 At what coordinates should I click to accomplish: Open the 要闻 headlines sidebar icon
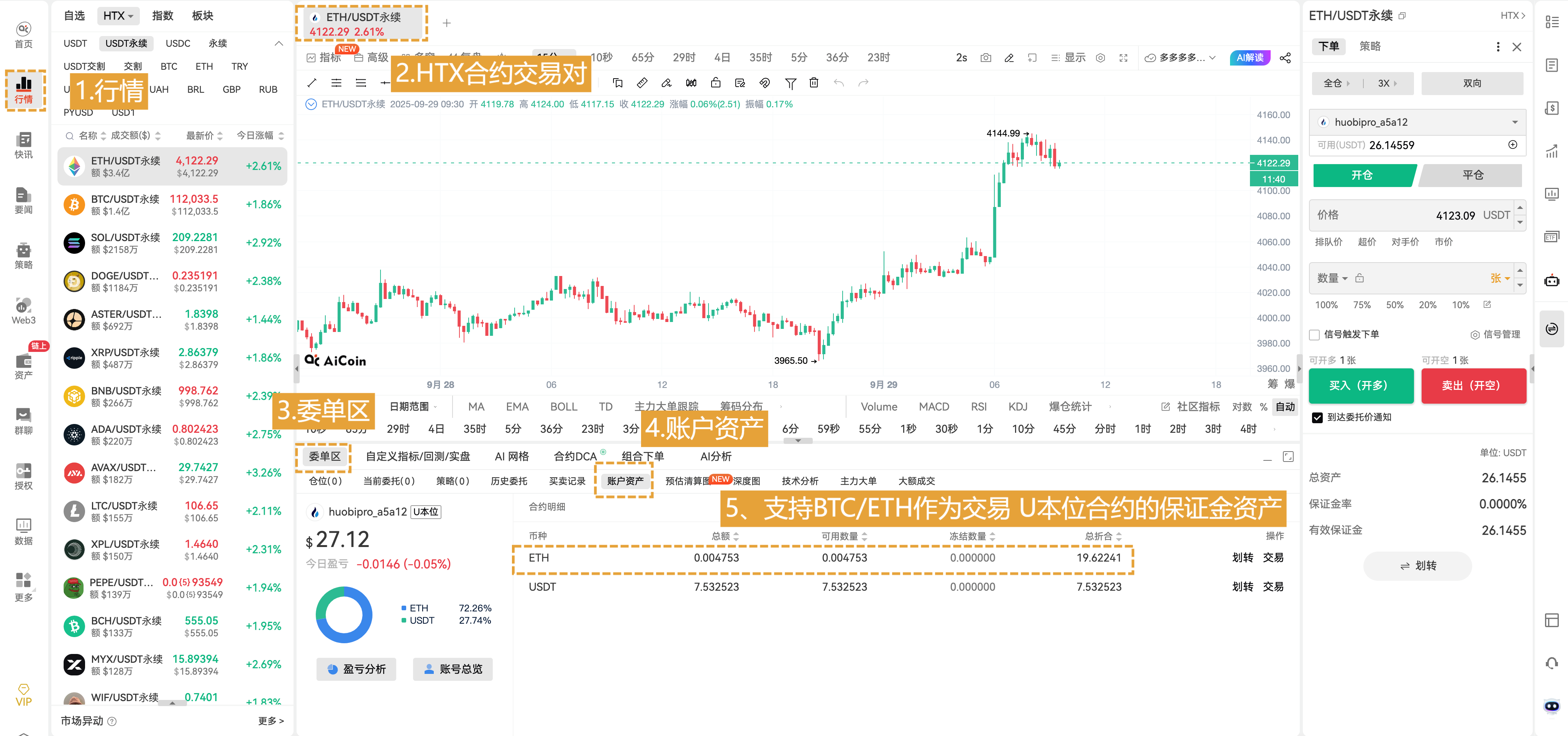[23, 201]
